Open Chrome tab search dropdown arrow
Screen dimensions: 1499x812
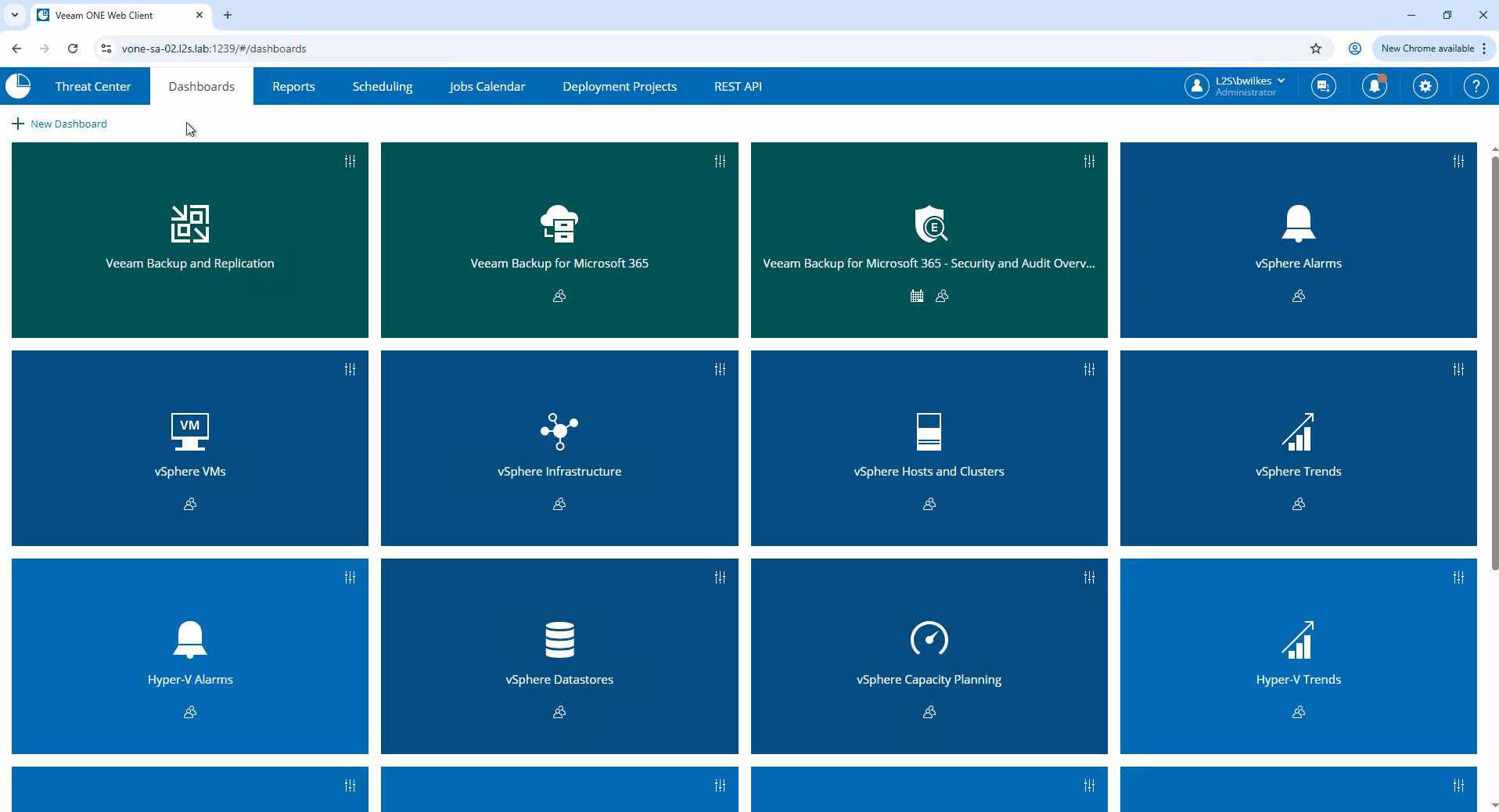tap(15, 15)
